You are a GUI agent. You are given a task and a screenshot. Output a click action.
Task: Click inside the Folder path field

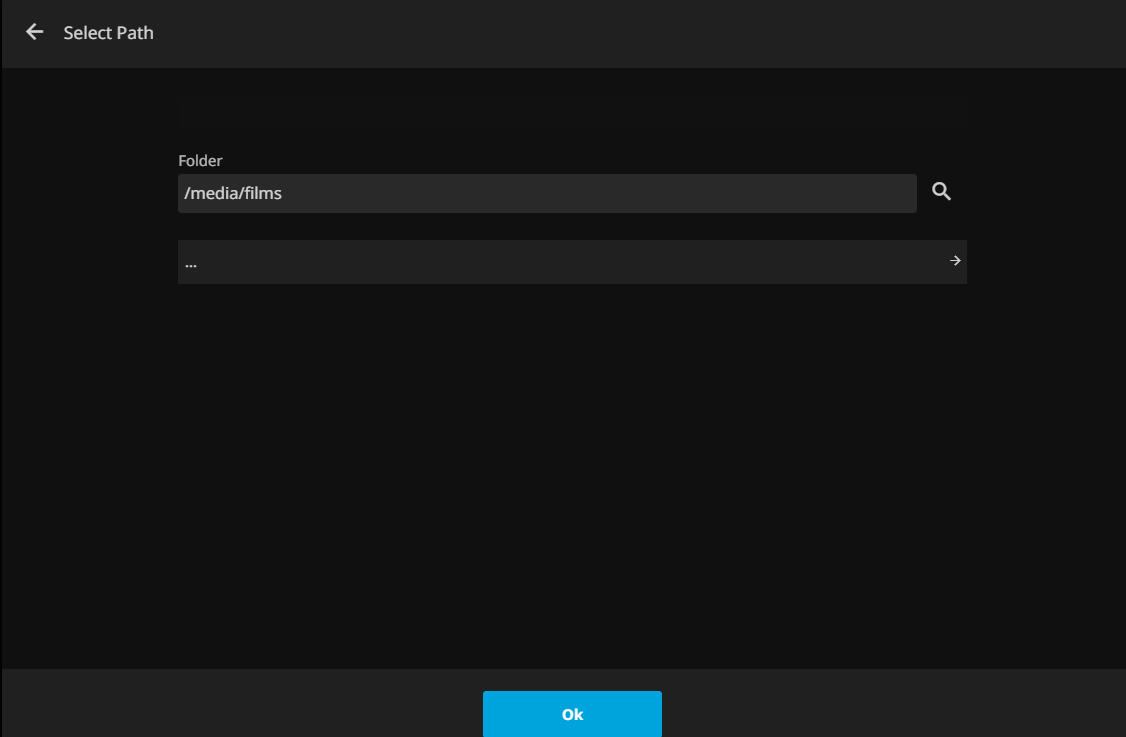pos(546,193)
